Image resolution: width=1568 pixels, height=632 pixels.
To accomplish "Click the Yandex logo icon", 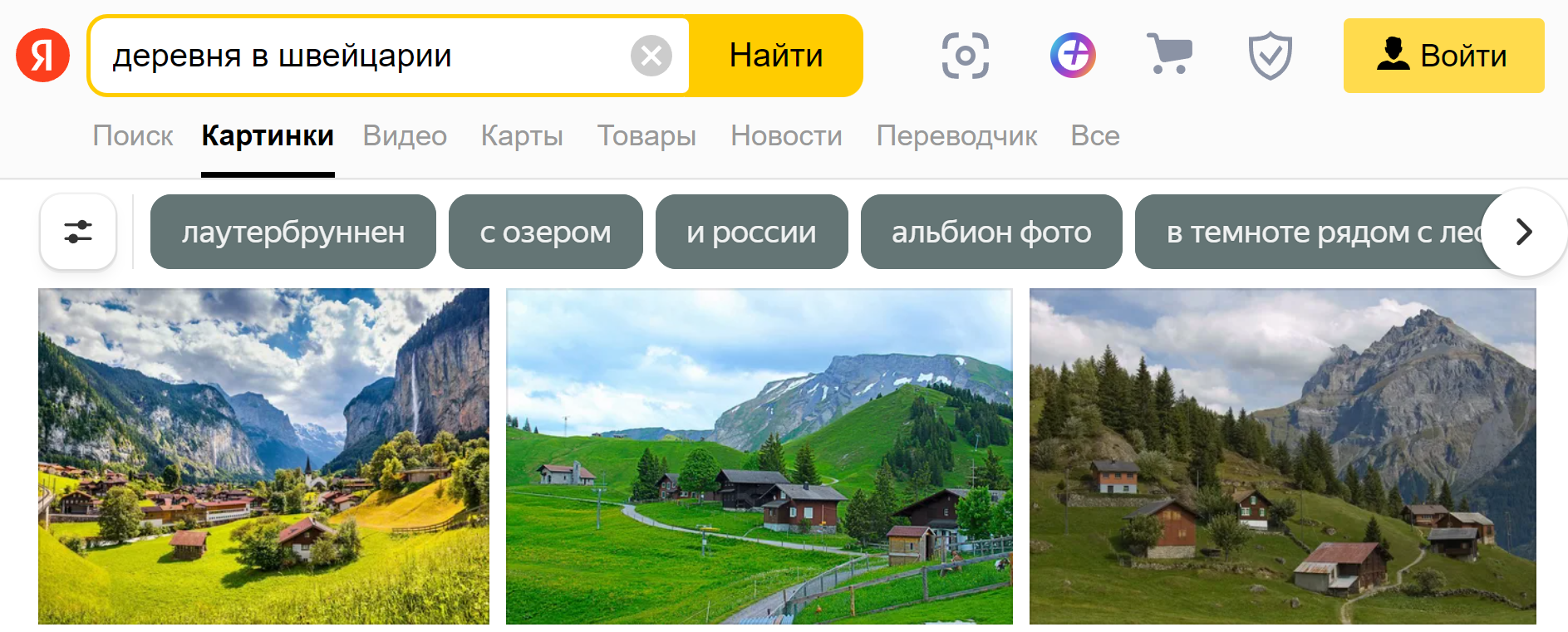I will [x=42, y=55].
